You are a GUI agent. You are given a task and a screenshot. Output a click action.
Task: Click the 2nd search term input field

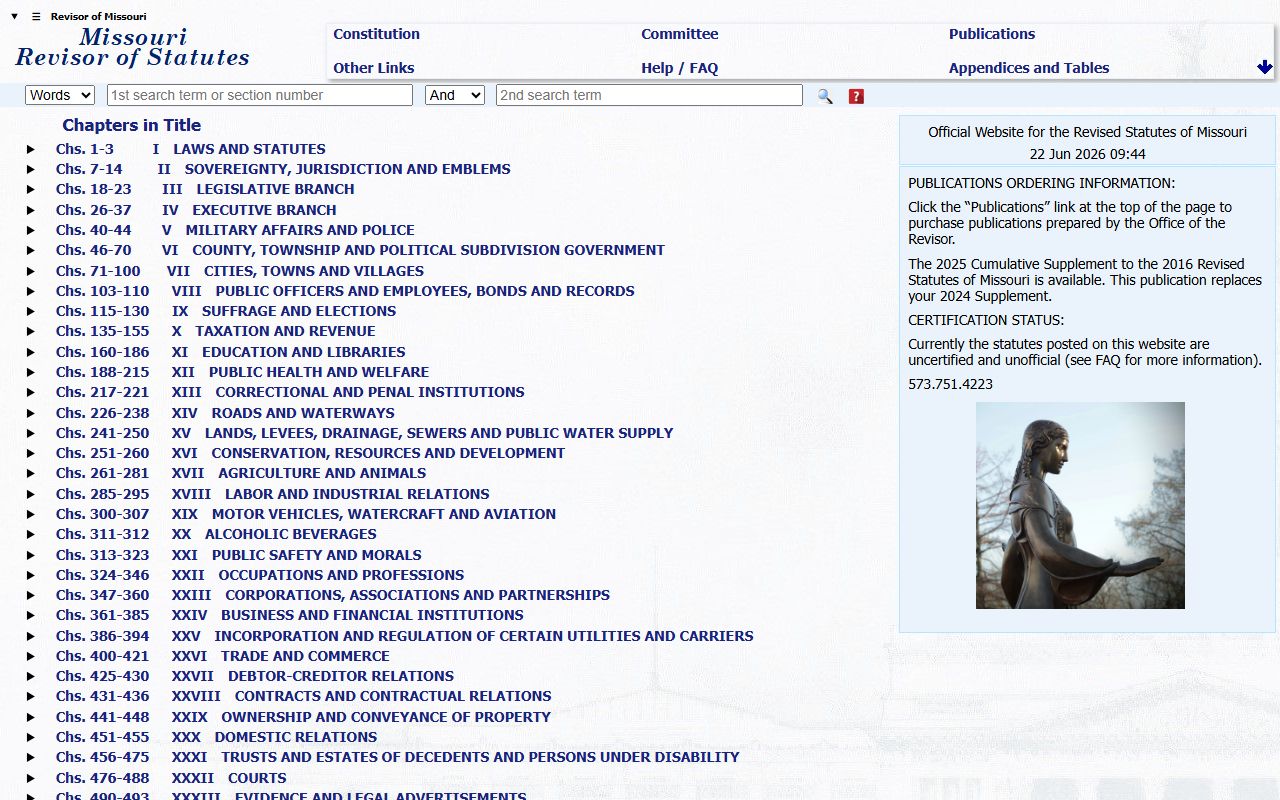(649, 95)
